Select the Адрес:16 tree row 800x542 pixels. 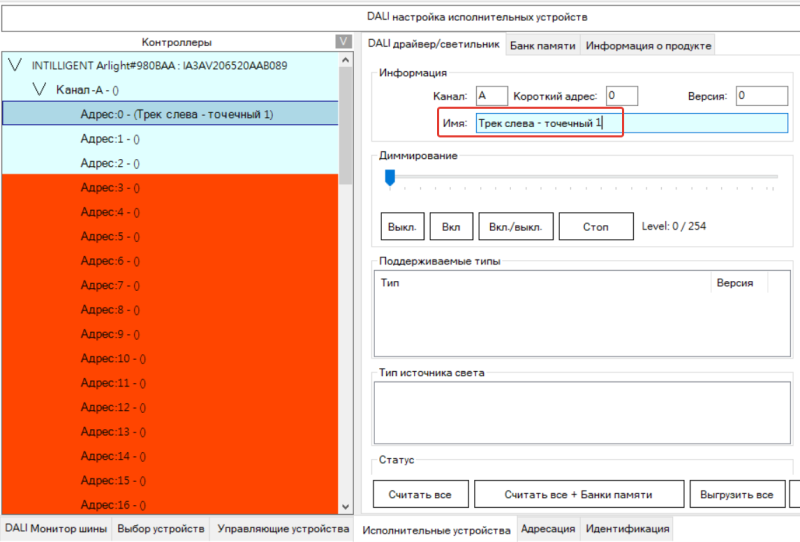tap(170, 504)
